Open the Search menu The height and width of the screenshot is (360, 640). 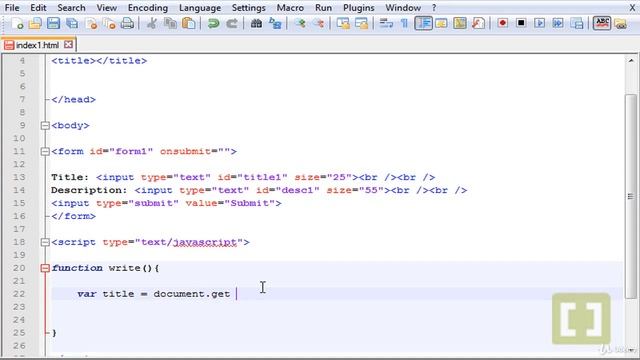[71, 8]
